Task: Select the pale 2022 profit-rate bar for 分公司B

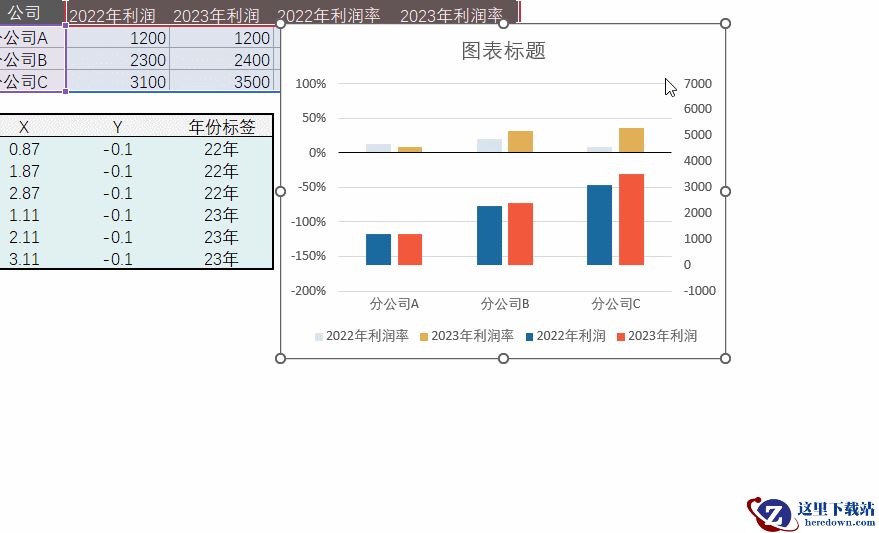Action: click(489, 146)
